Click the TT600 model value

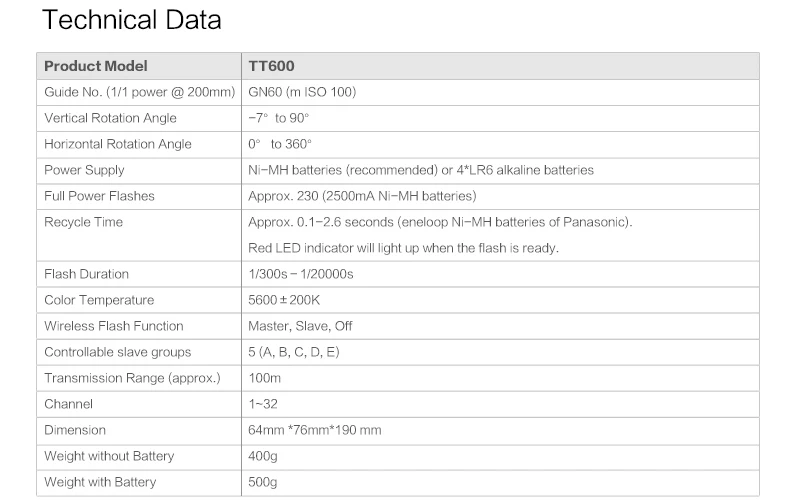(271, 66)
